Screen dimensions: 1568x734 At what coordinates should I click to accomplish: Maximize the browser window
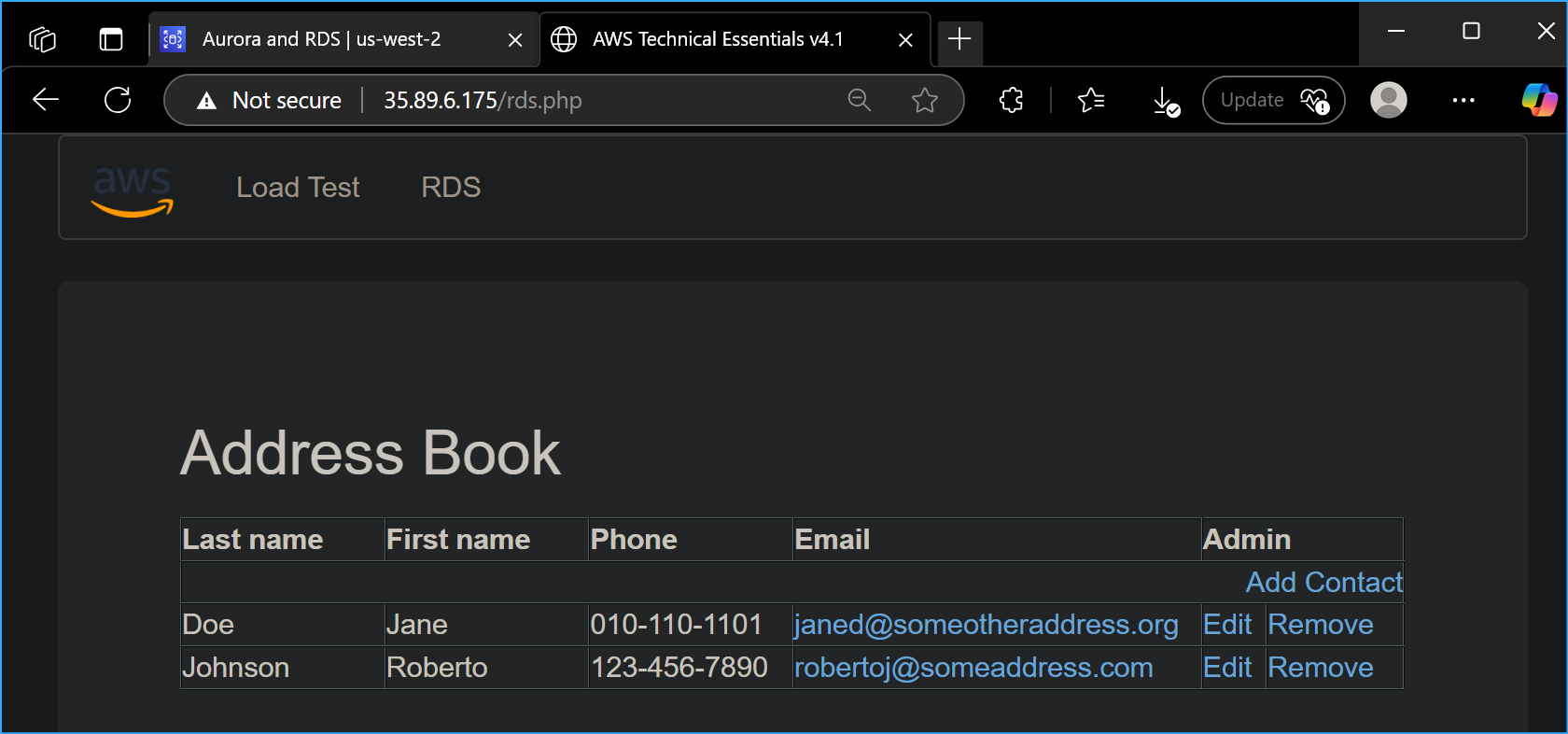[x=1471, y=31]
